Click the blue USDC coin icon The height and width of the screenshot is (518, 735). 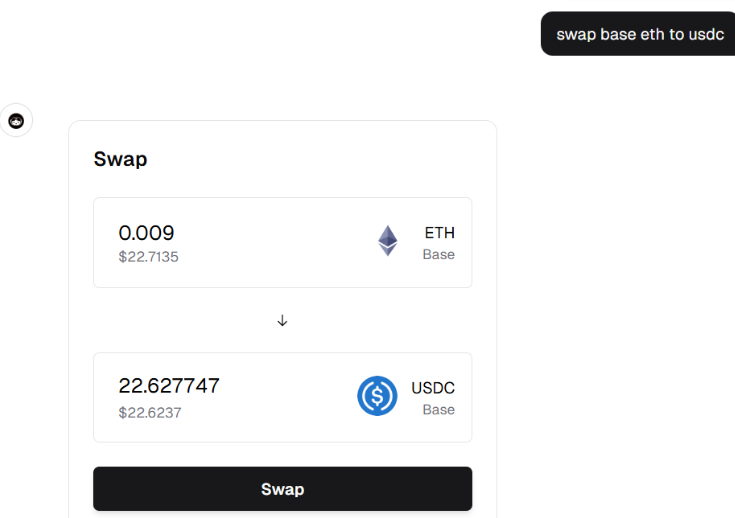click(377, 396)
